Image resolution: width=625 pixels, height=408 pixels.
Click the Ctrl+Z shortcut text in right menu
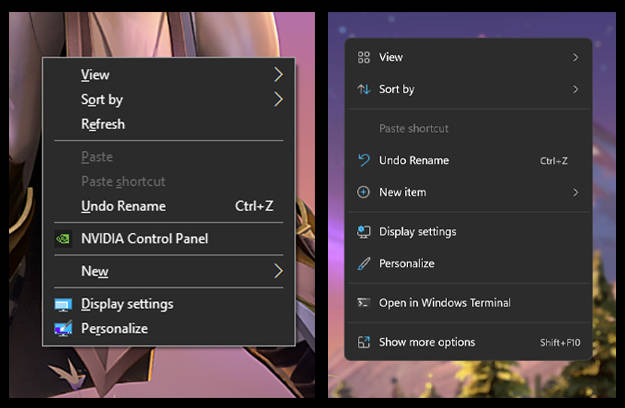[554, 161]
